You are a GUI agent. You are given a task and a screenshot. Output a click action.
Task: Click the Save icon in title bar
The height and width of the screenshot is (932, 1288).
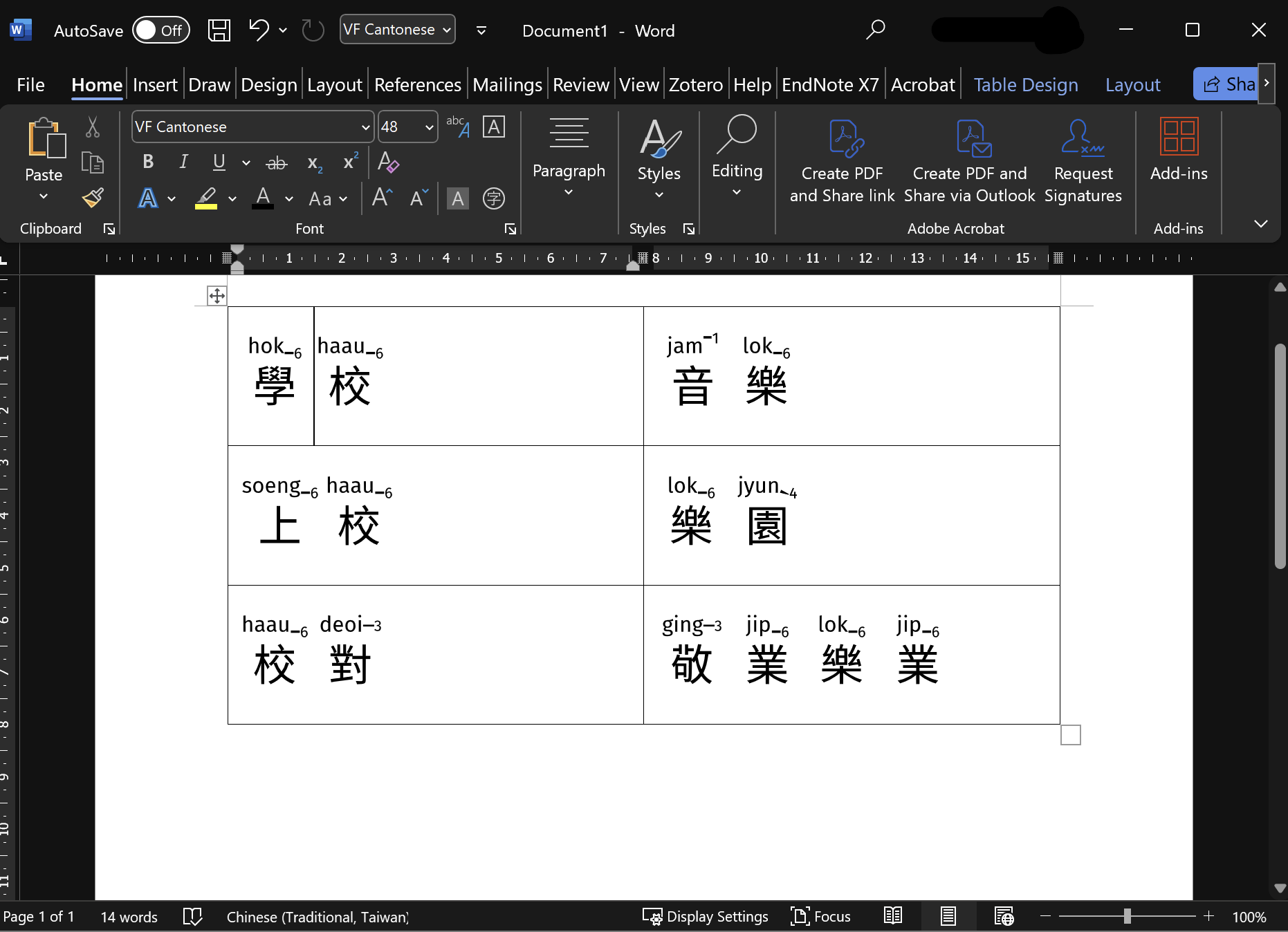[219, 30]
